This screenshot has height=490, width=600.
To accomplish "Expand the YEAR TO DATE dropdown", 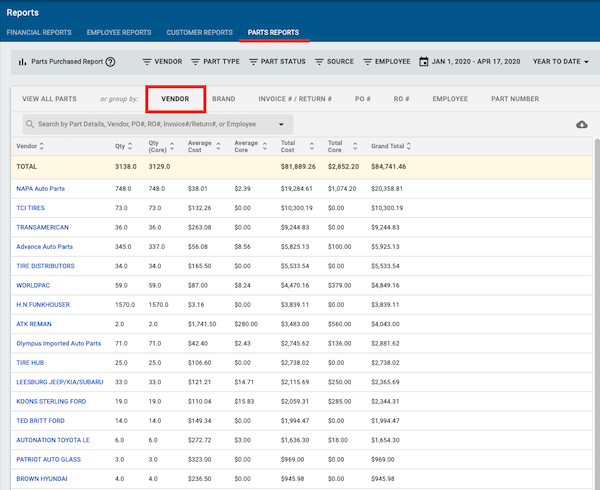I will pos(561,62).
